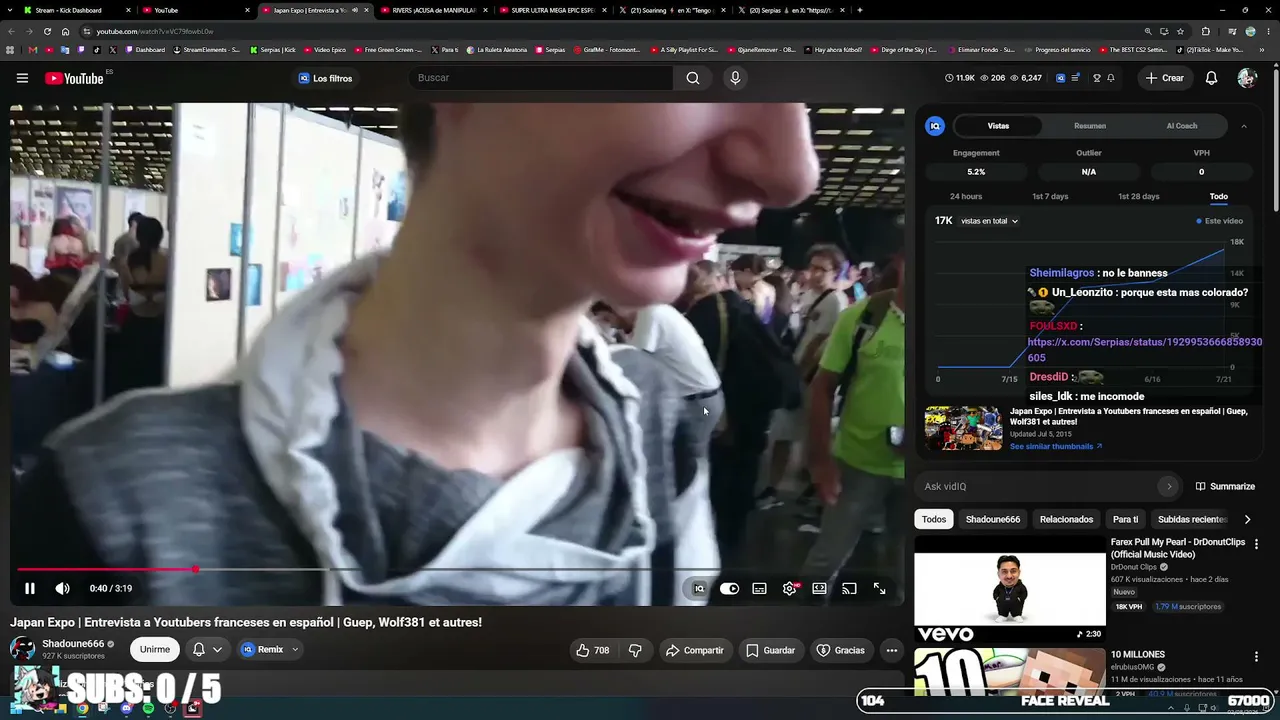Pause the video playback

tap(30, 589)
